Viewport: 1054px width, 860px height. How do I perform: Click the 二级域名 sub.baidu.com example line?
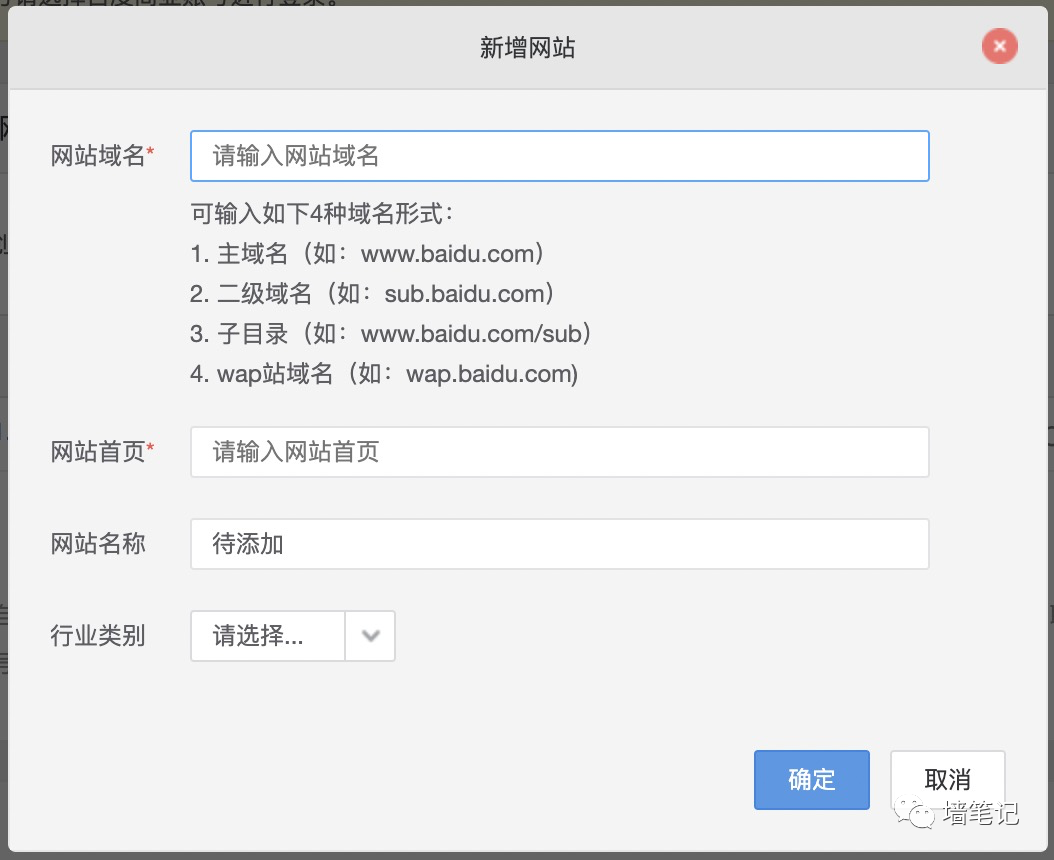[x=372, y=294]
